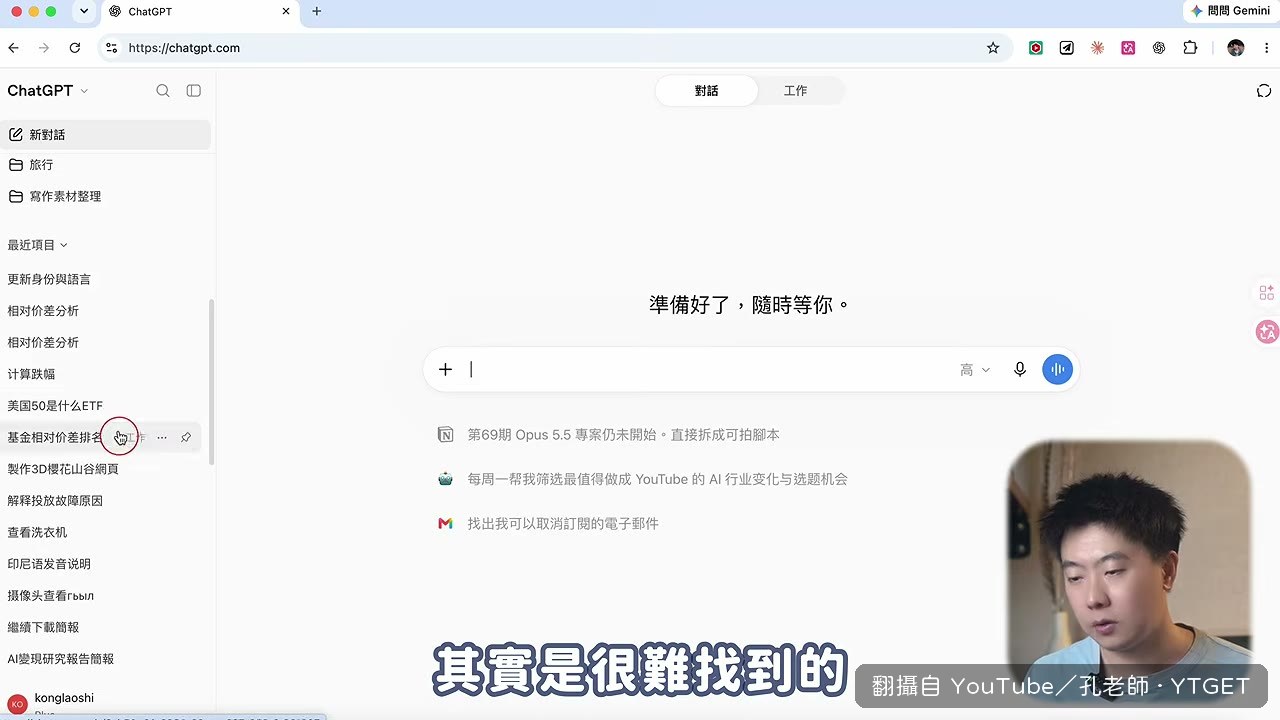Open chat 计算跌幅
Screen dimensions: 1280x720
click(x=31, y=374)
